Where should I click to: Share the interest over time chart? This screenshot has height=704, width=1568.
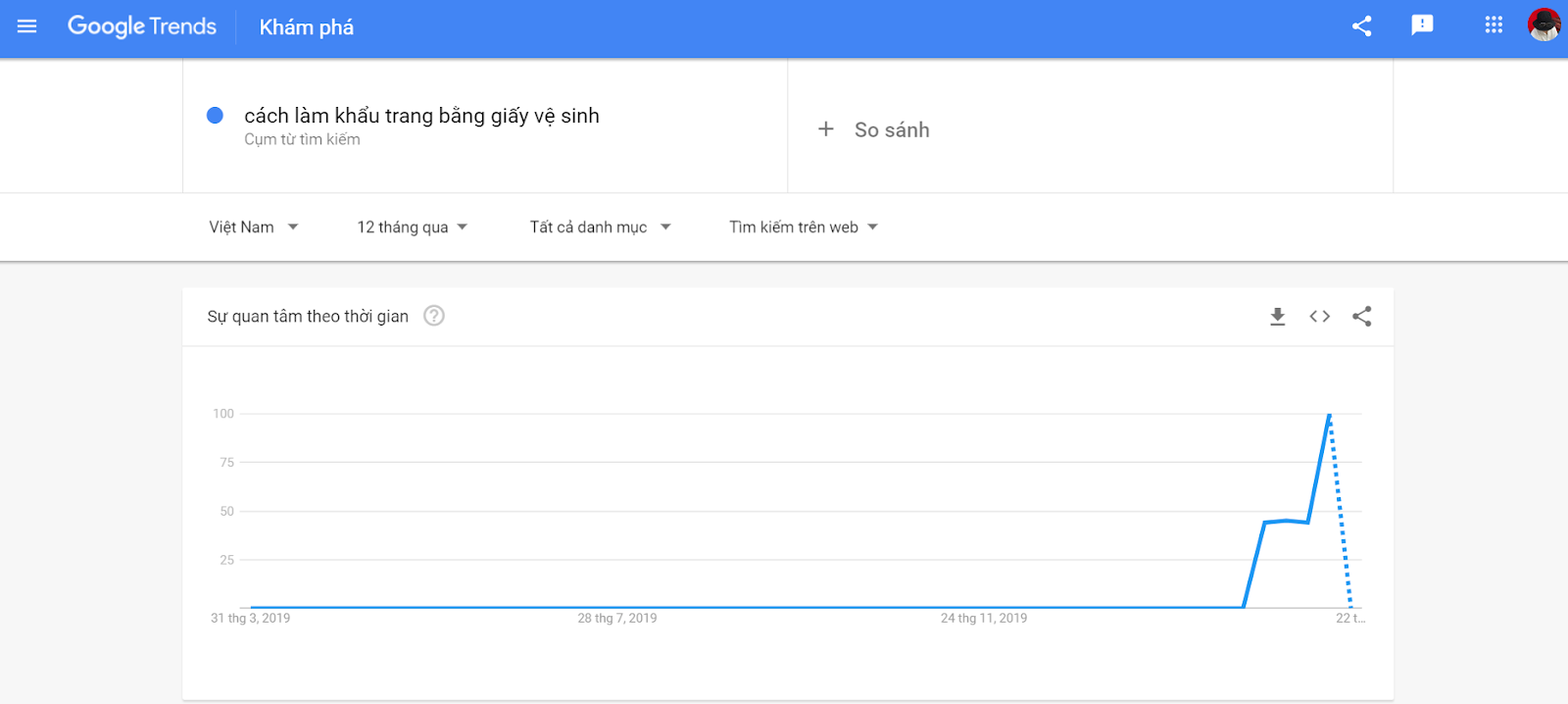point(1361,317)
